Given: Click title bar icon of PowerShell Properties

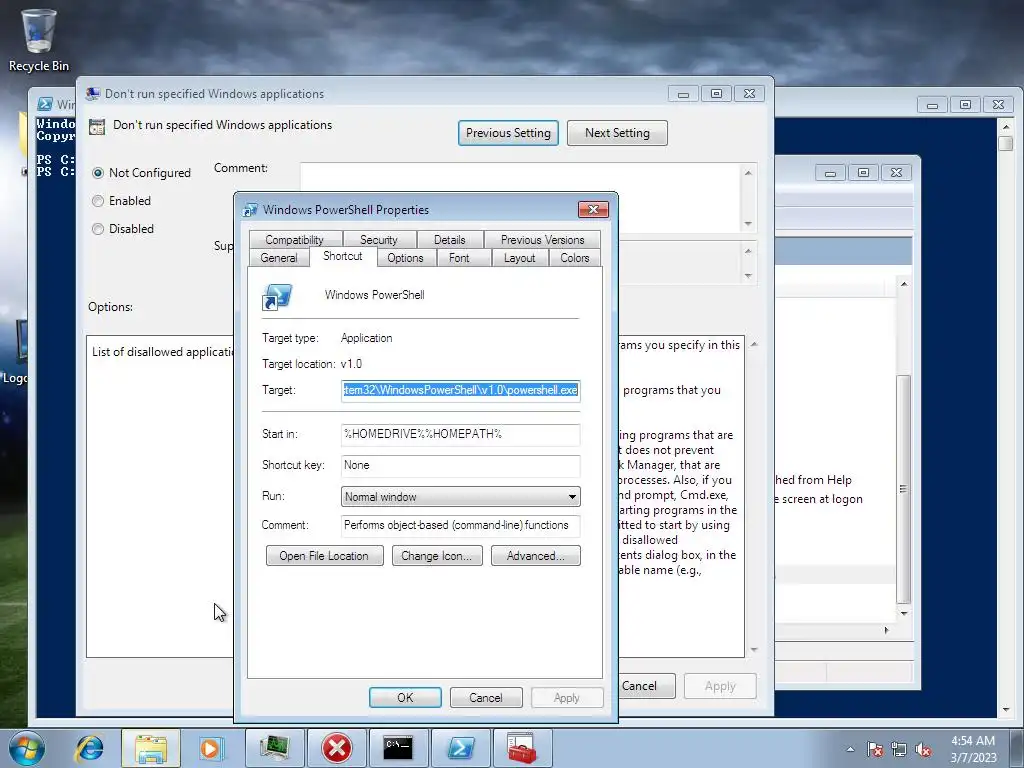Looking at the screenshot, I should coord(250,210).
